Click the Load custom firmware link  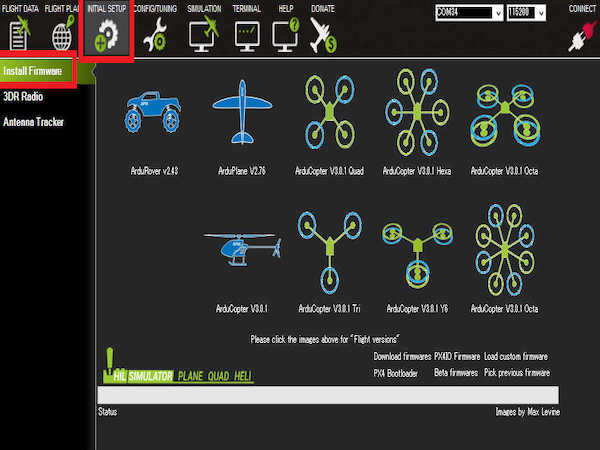click(x=516, y=356)
